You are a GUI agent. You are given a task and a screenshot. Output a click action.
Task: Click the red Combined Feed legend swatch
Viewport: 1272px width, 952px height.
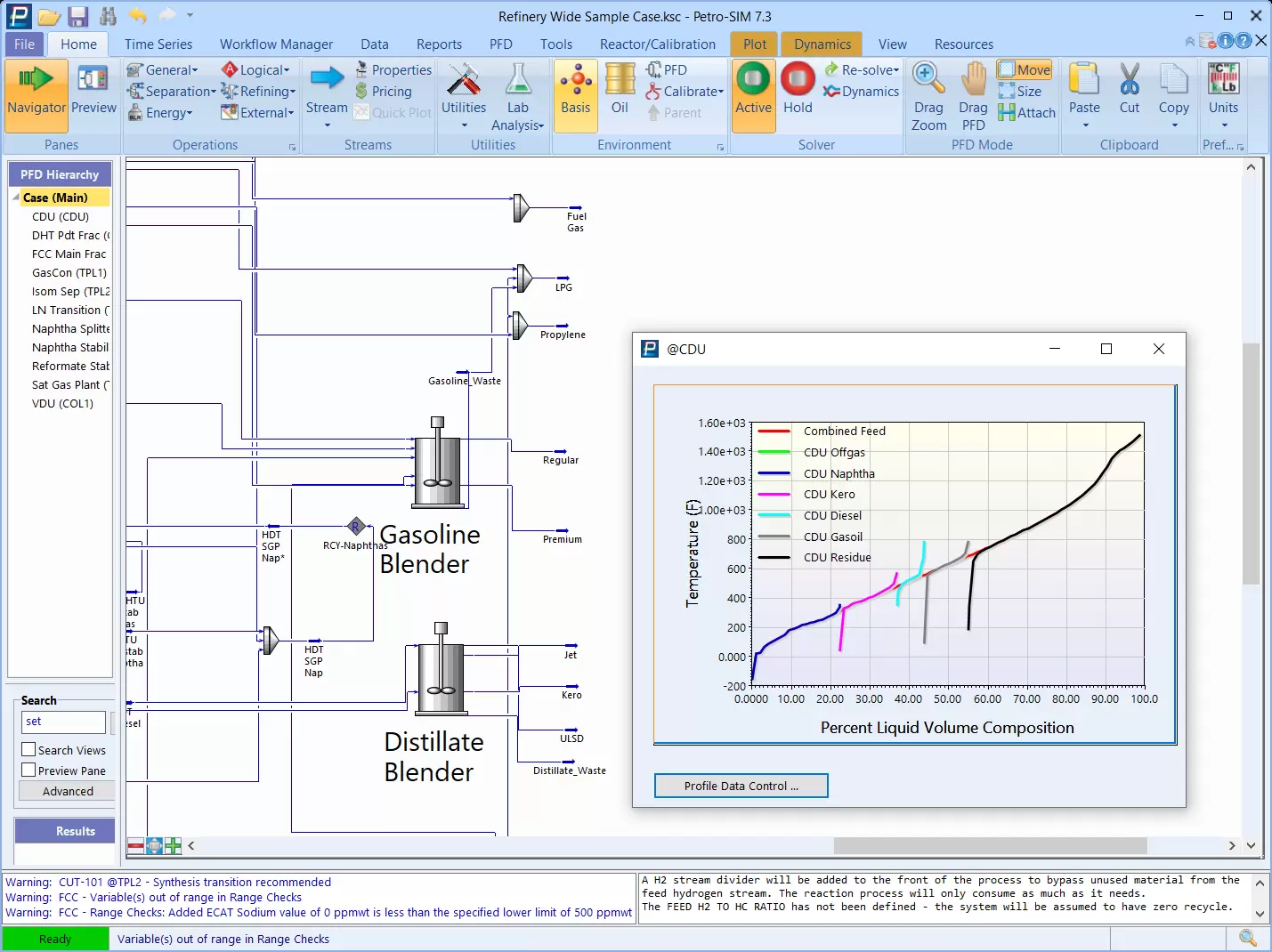point(774,431)
